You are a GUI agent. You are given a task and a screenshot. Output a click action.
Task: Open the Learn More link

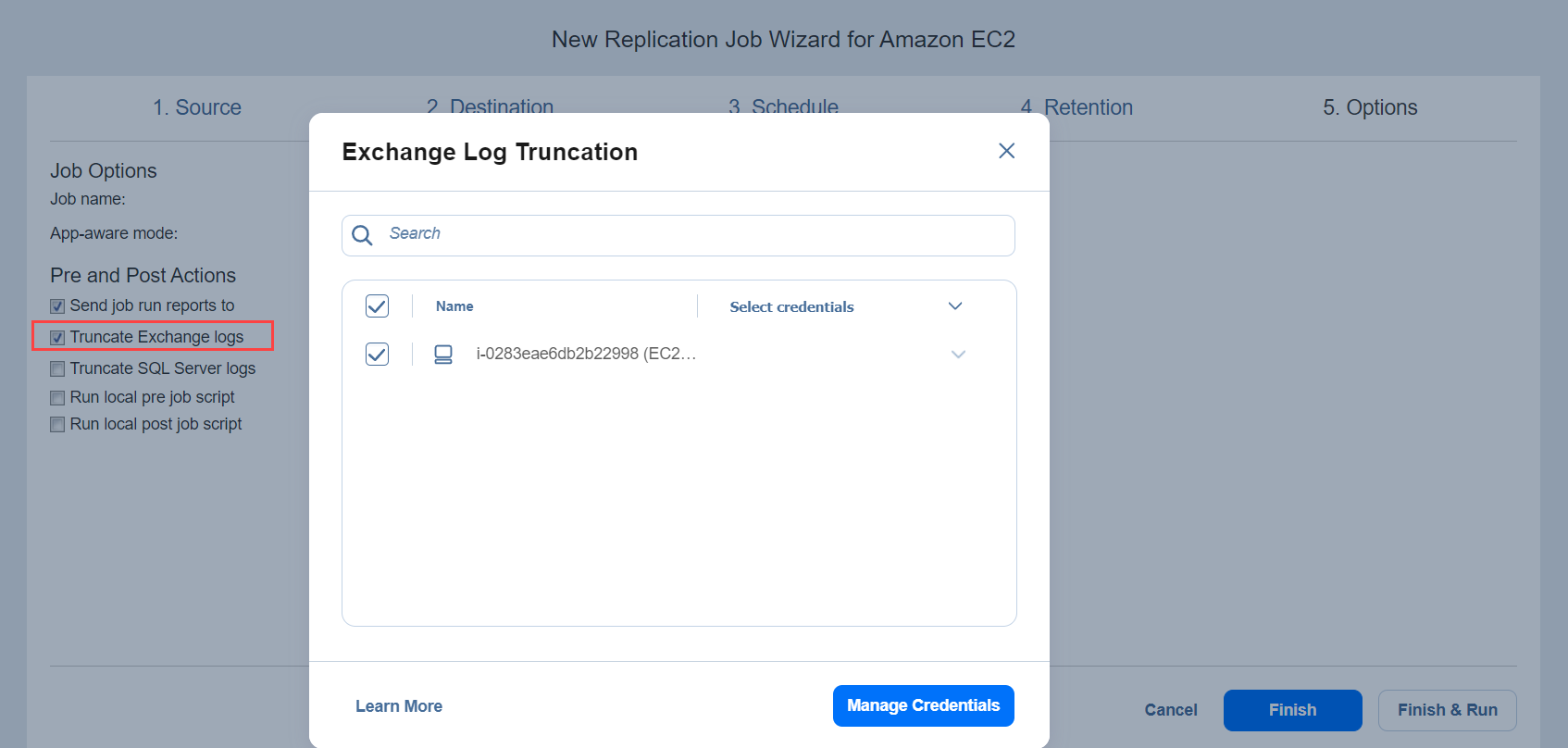coord(399,706)
